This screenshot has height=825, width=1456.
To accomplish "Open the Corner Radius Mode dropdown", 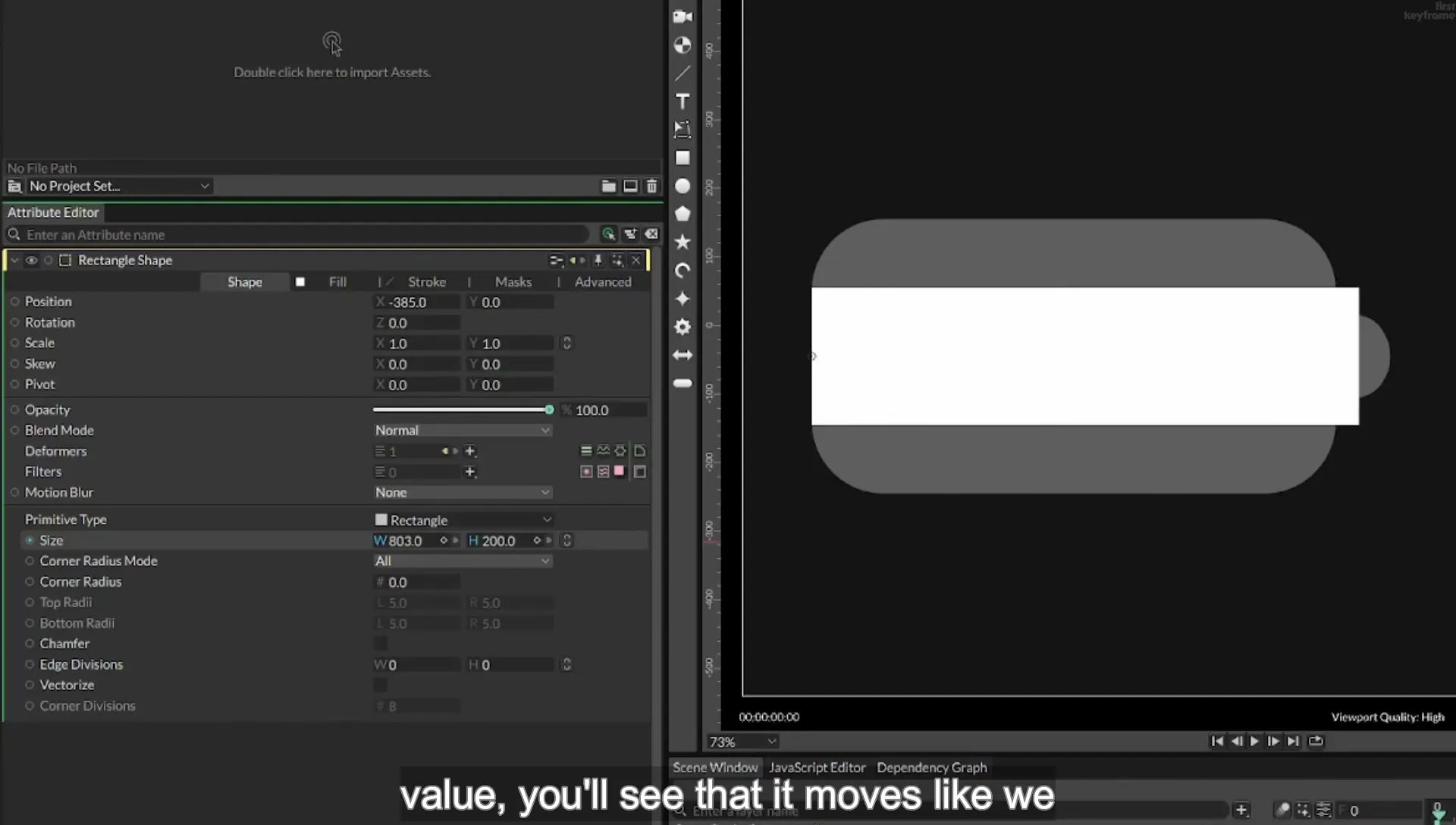I will point(463,561).
